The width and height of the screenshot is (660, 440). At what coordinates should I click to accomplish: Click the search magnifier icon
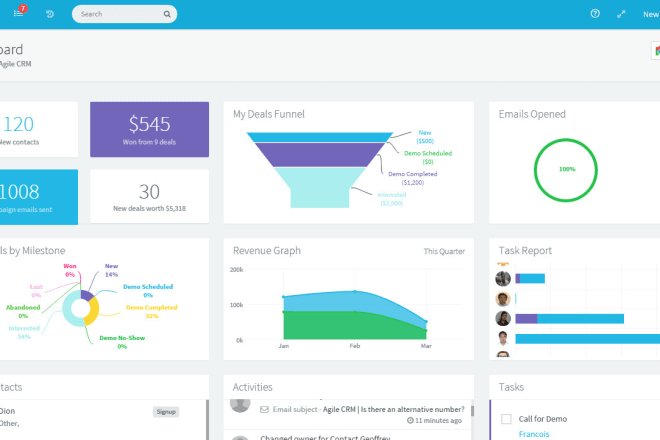coord(167,14)
